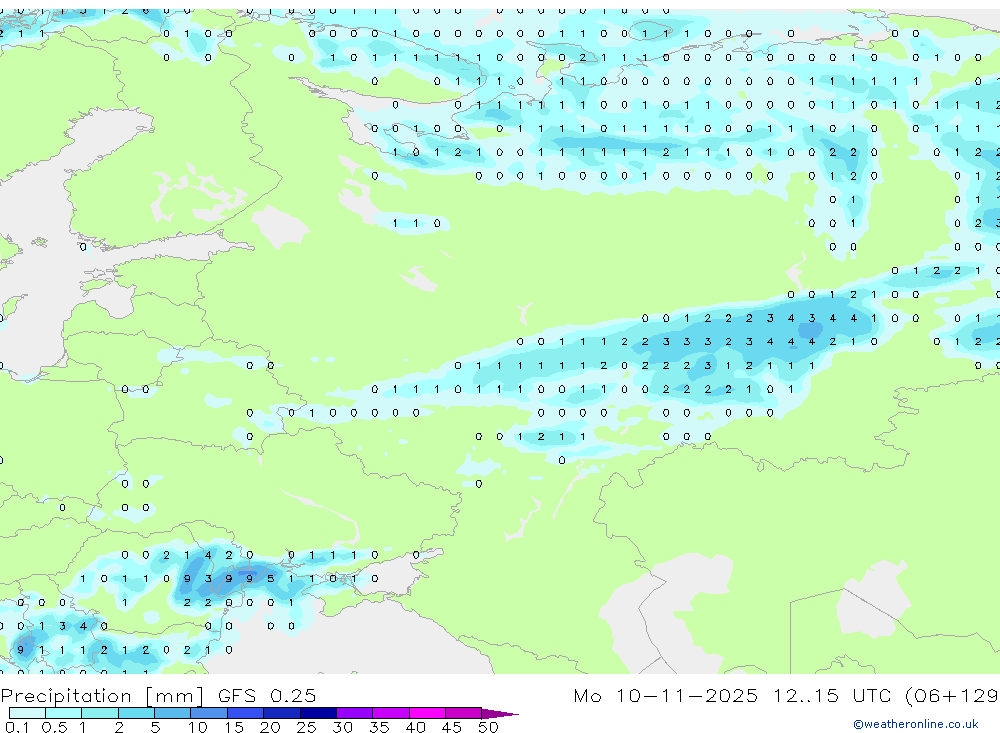The width and height of the screenshot is (1000, 733).
Task: Click the legend label "10"
Action: [197, 727]
